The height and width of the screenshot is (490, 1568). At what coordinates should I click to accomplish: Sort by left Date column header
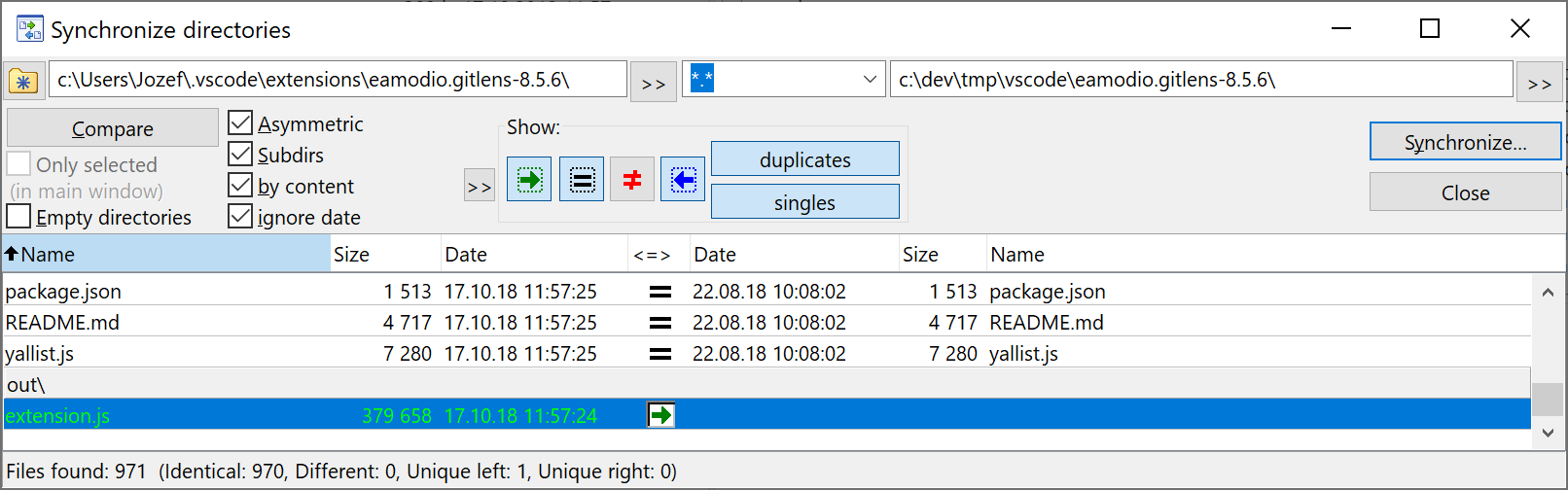click(534, 255)
